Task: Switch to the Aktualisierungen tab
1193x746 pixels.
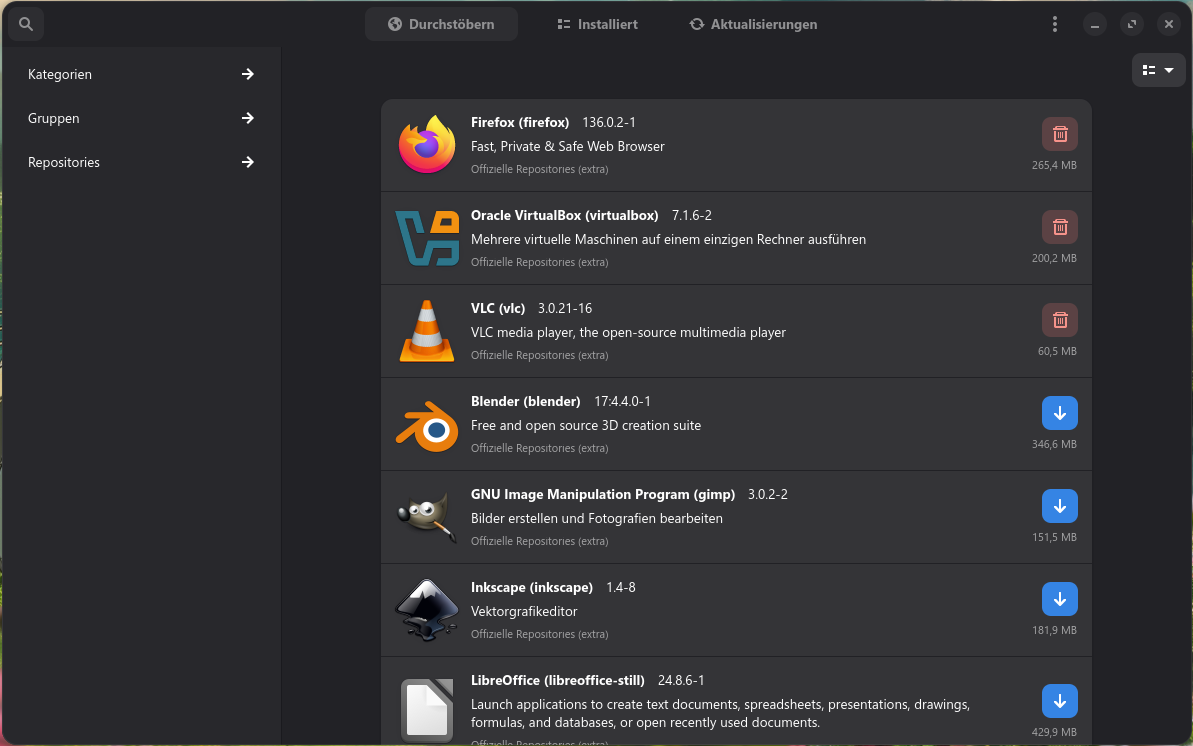Action: (x=753, y=24)
